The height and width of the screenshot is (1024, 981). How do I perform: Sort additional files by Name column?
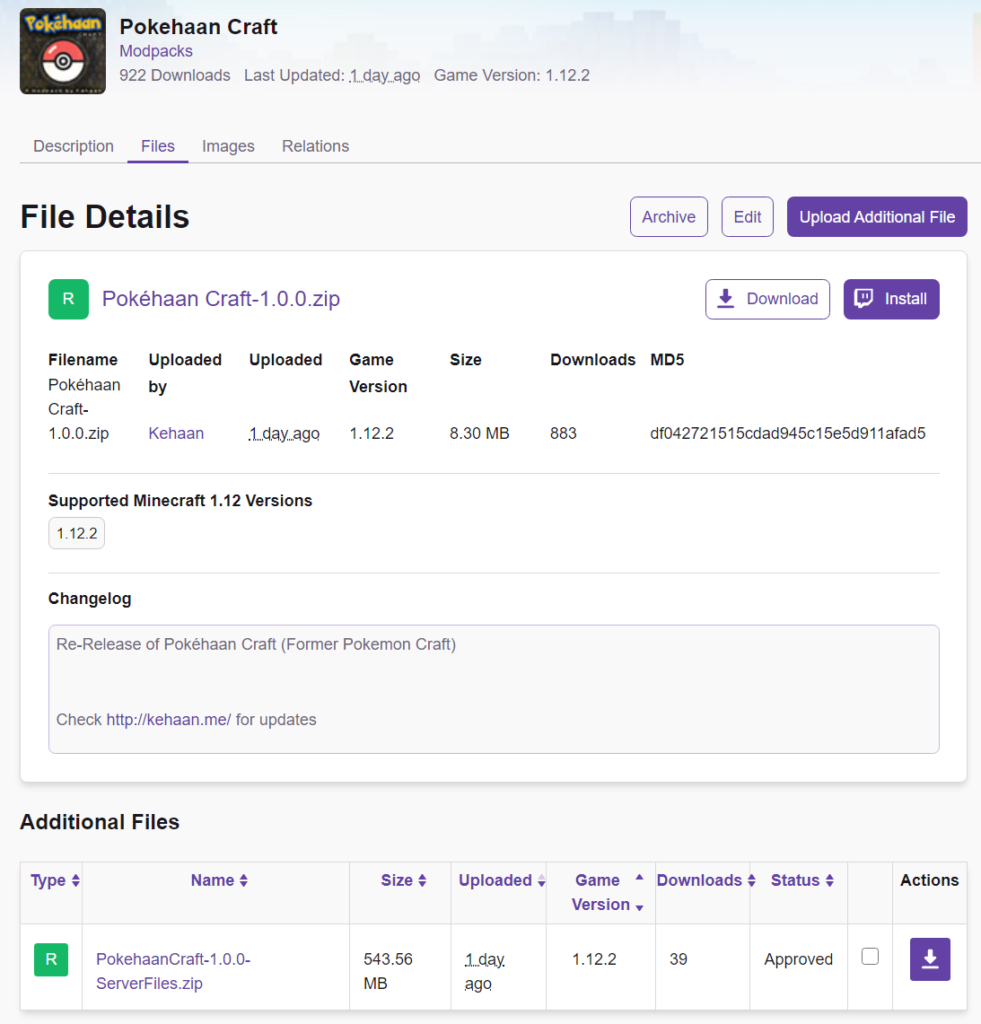(x=219, y=880)
